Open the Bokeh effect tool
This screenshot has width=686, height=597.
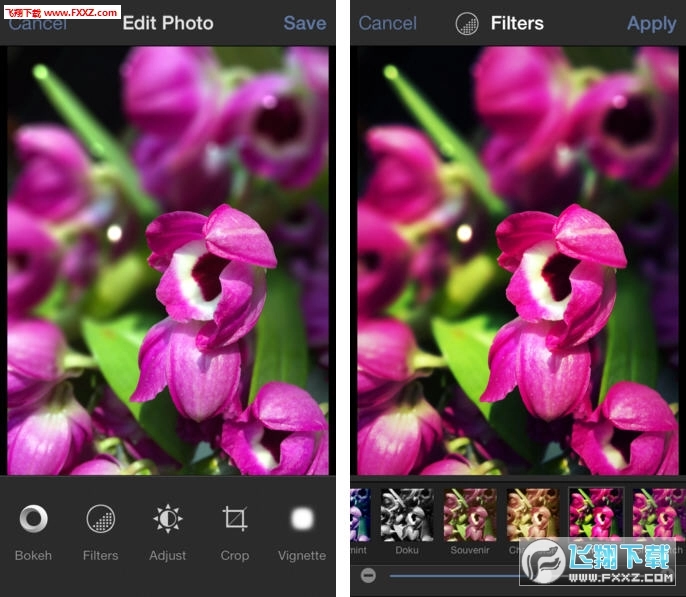click(x=33, y=519)
